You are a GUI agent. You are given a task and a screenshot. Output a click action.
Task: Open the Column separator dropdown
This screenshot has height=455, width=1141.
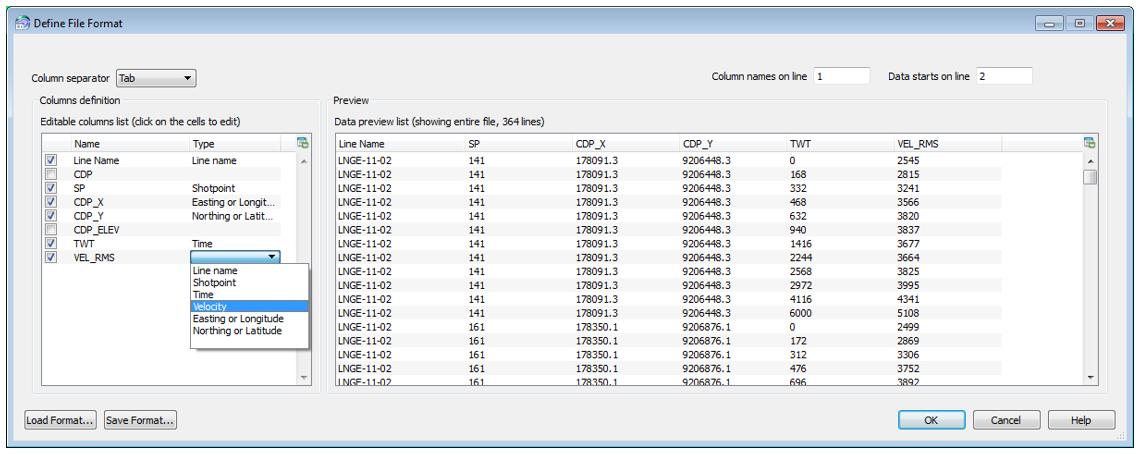(156, 78)
